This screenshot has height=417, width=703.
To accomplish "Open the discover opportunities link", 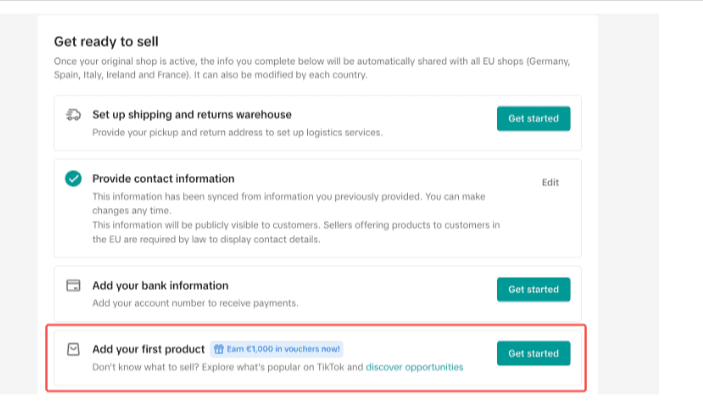I will click(414, 367).
